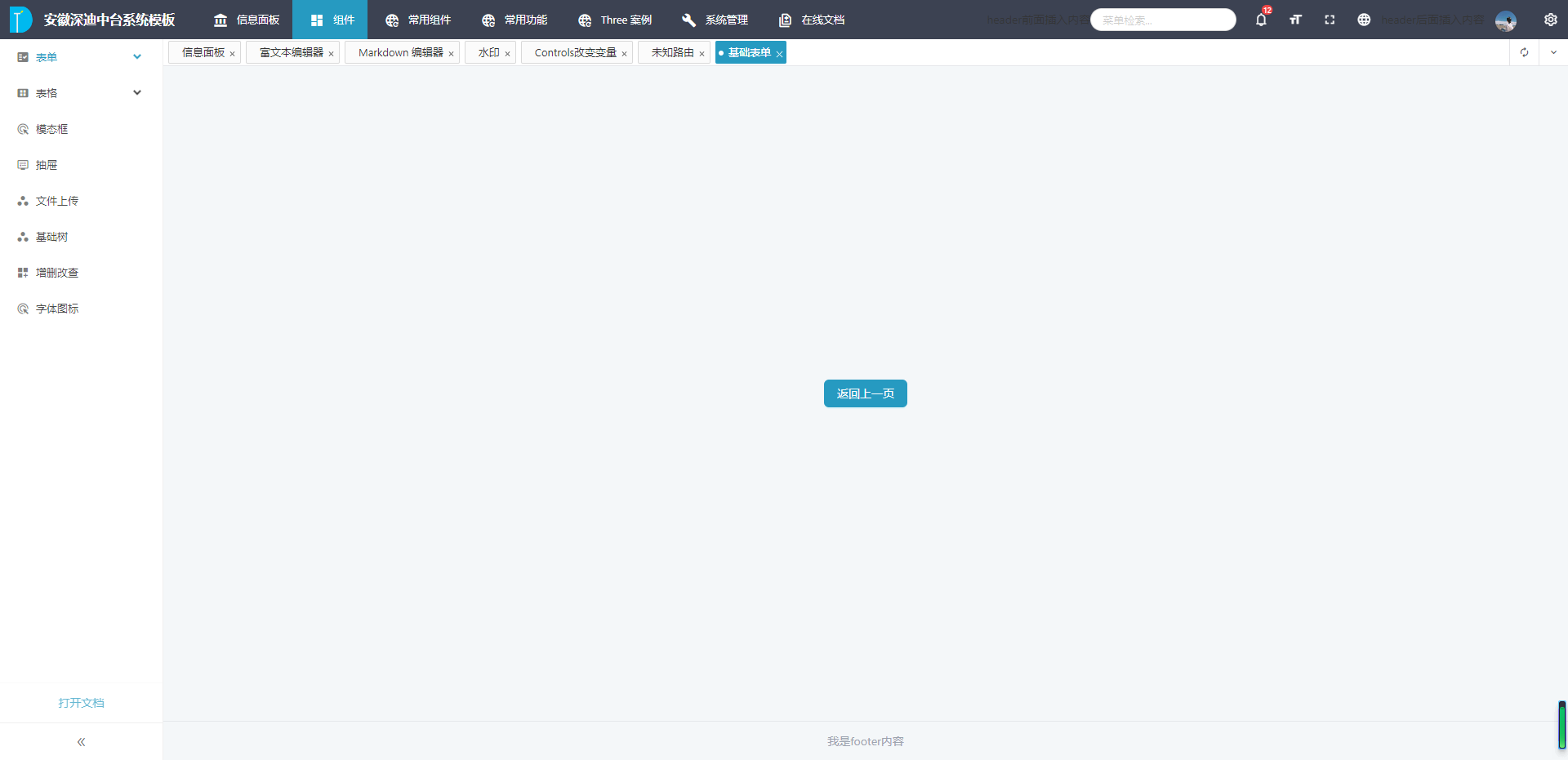Close the 未知路由 tab
1568x760 pixels.
(x=702, y=54)
